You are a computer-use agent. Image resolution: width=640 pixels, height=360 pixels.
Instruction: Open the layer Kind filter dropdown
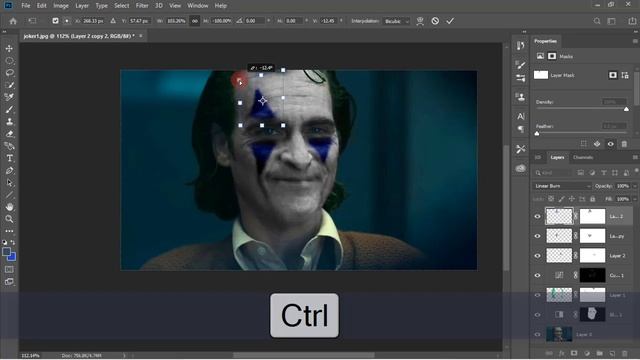click(553, 173)
